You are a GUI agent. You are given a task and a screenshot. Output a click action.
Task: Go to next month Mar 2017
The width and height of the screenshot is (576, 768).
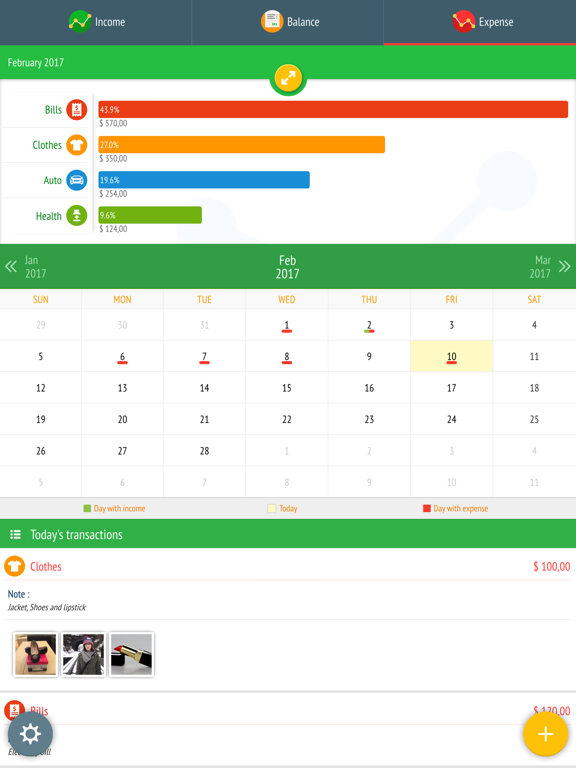tap(550, 267)
